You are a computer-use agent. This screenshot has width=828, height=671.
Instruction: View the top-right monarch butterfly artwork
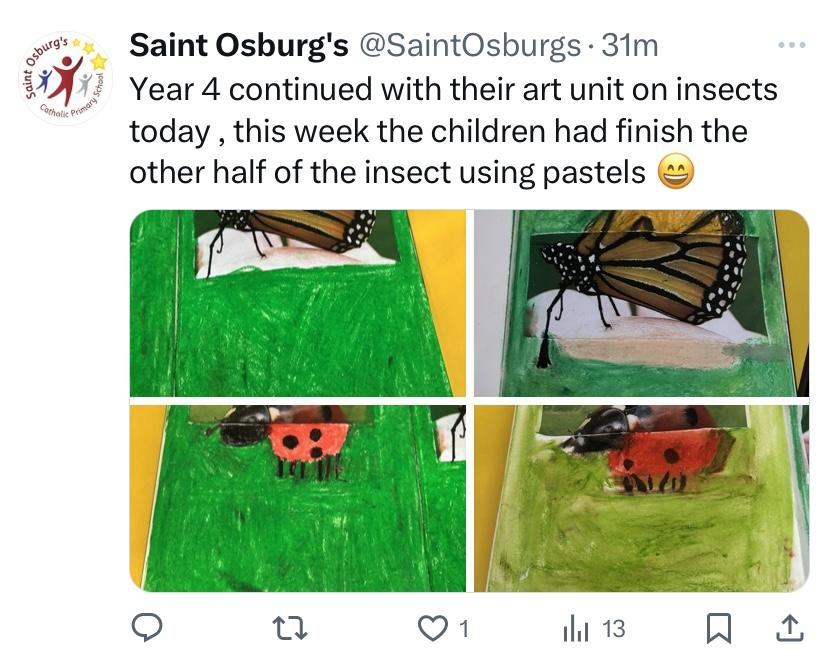641,303
